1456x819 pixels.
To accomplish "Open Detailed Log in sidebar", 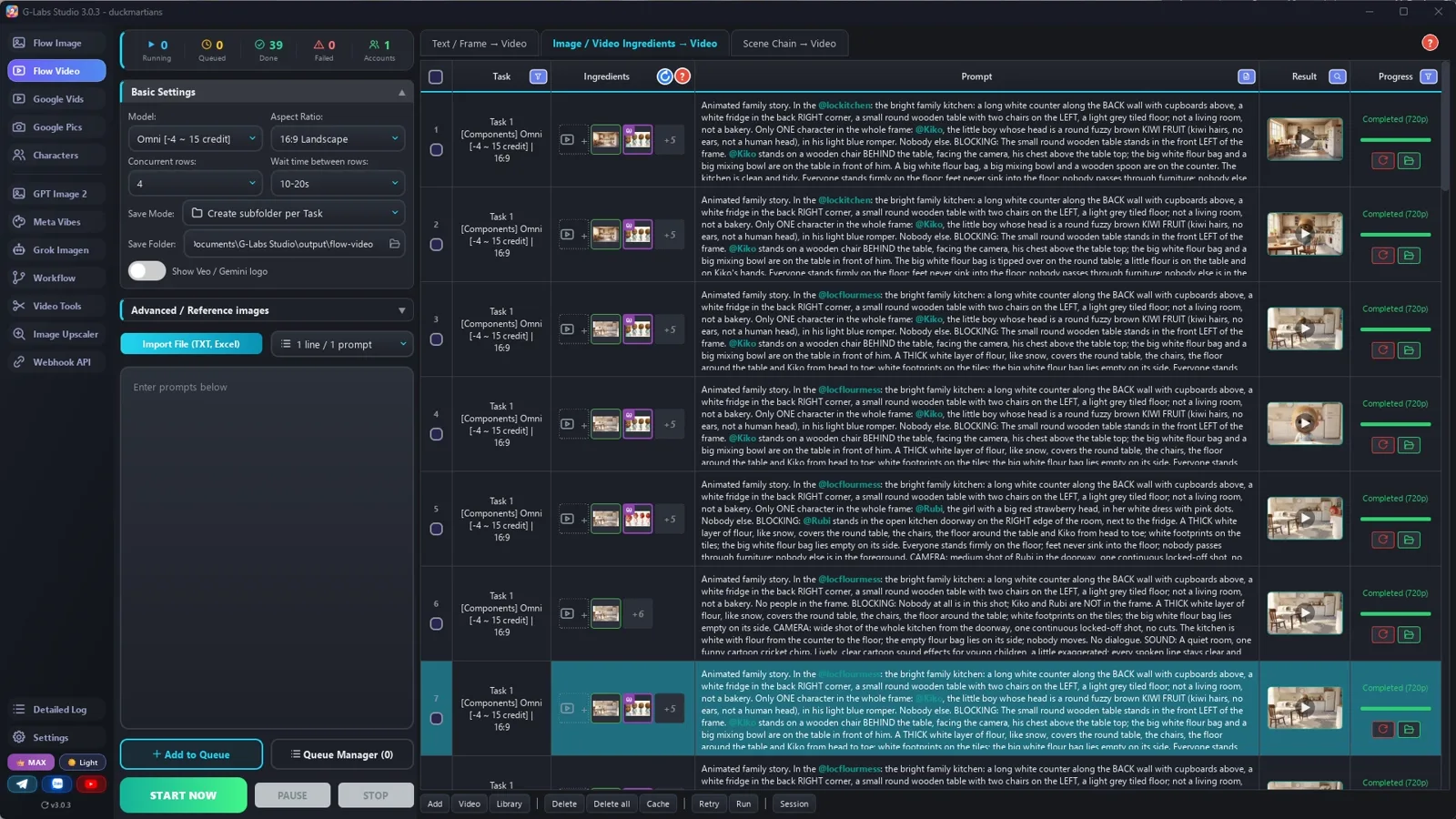I will coord(56,710).
